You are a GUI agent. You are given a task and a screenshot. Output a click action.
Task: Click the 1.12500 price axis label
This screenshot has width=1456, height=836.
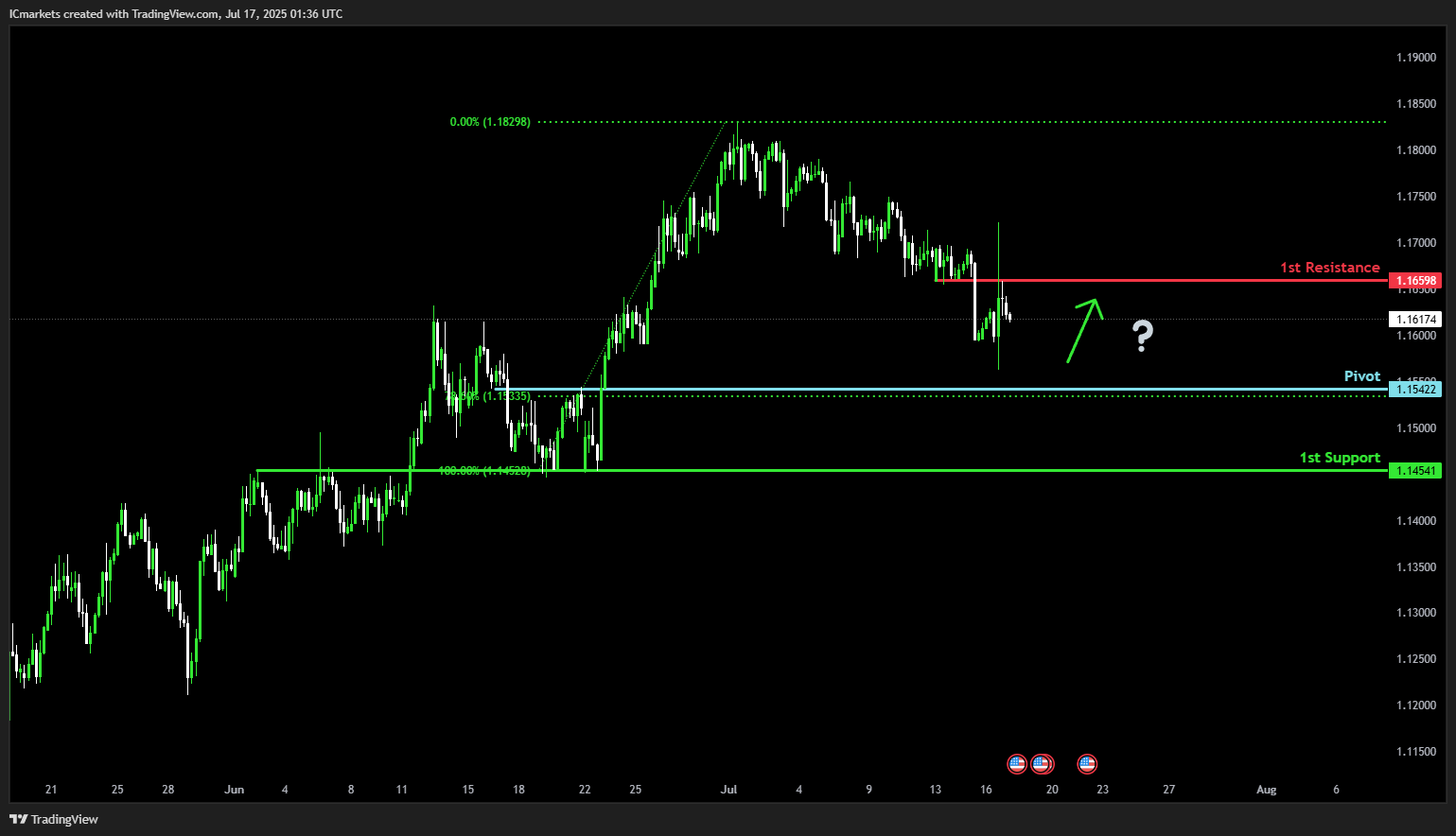[x=1415, y=659]
